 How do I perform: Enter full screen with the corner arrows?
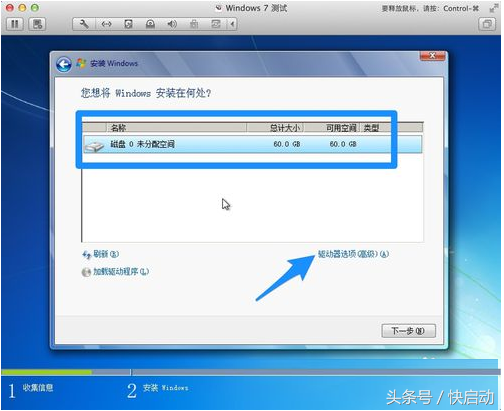click(494, 8)
